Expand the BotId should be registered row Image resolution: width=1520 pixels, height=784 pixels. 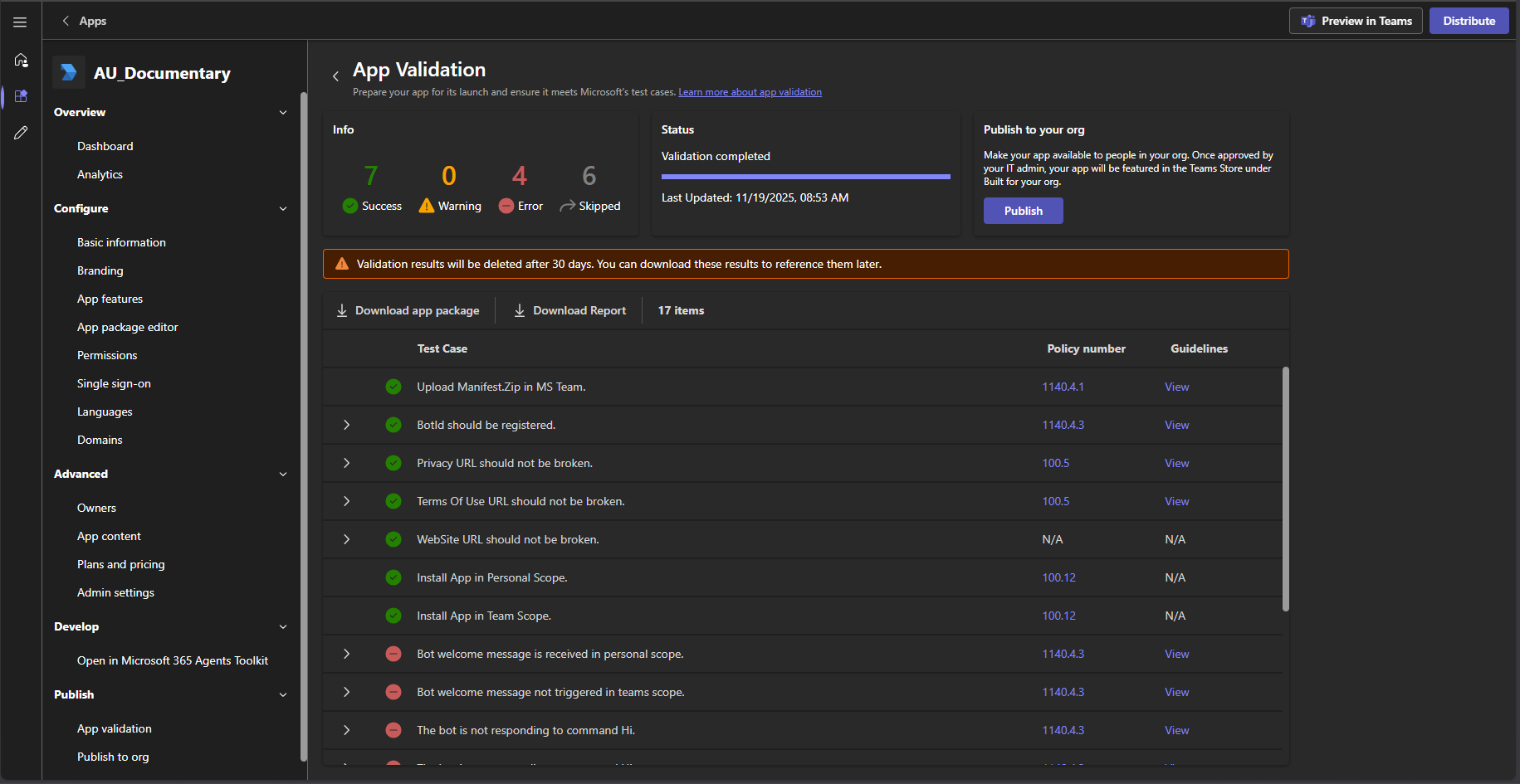(x=346, y=425)
